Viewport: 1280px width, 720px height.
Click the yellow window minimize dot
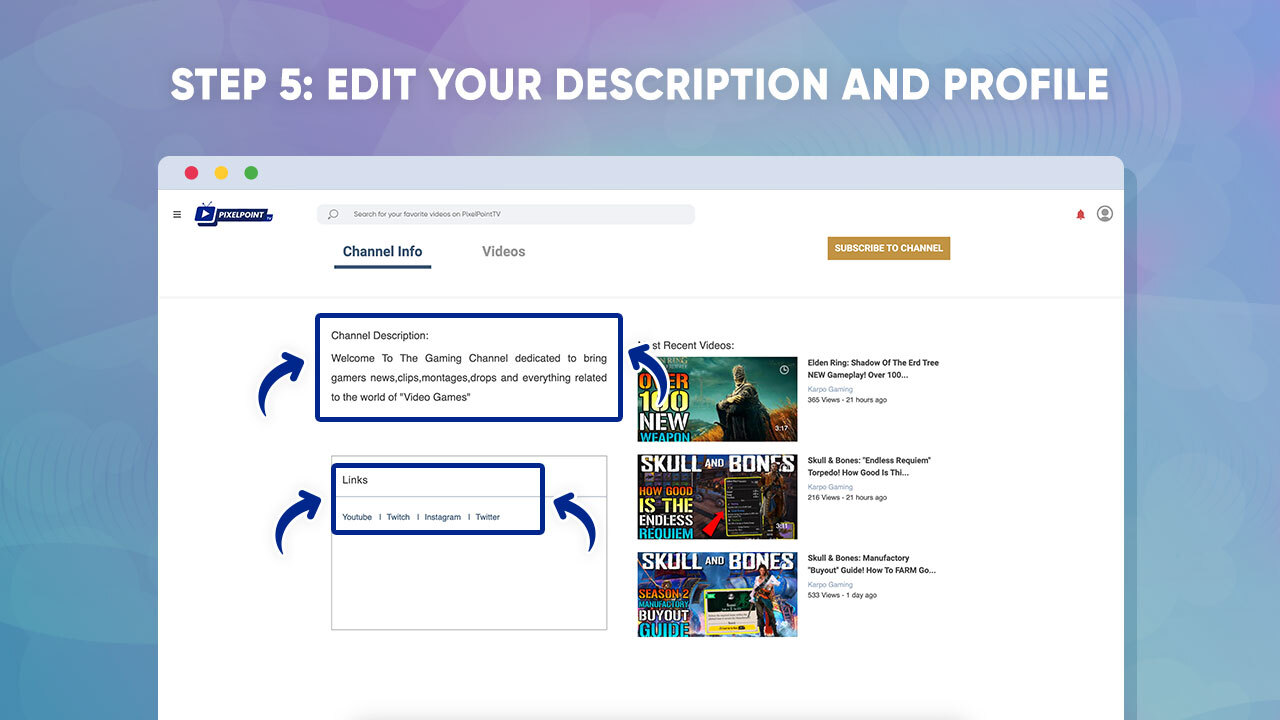click(221, 173)
